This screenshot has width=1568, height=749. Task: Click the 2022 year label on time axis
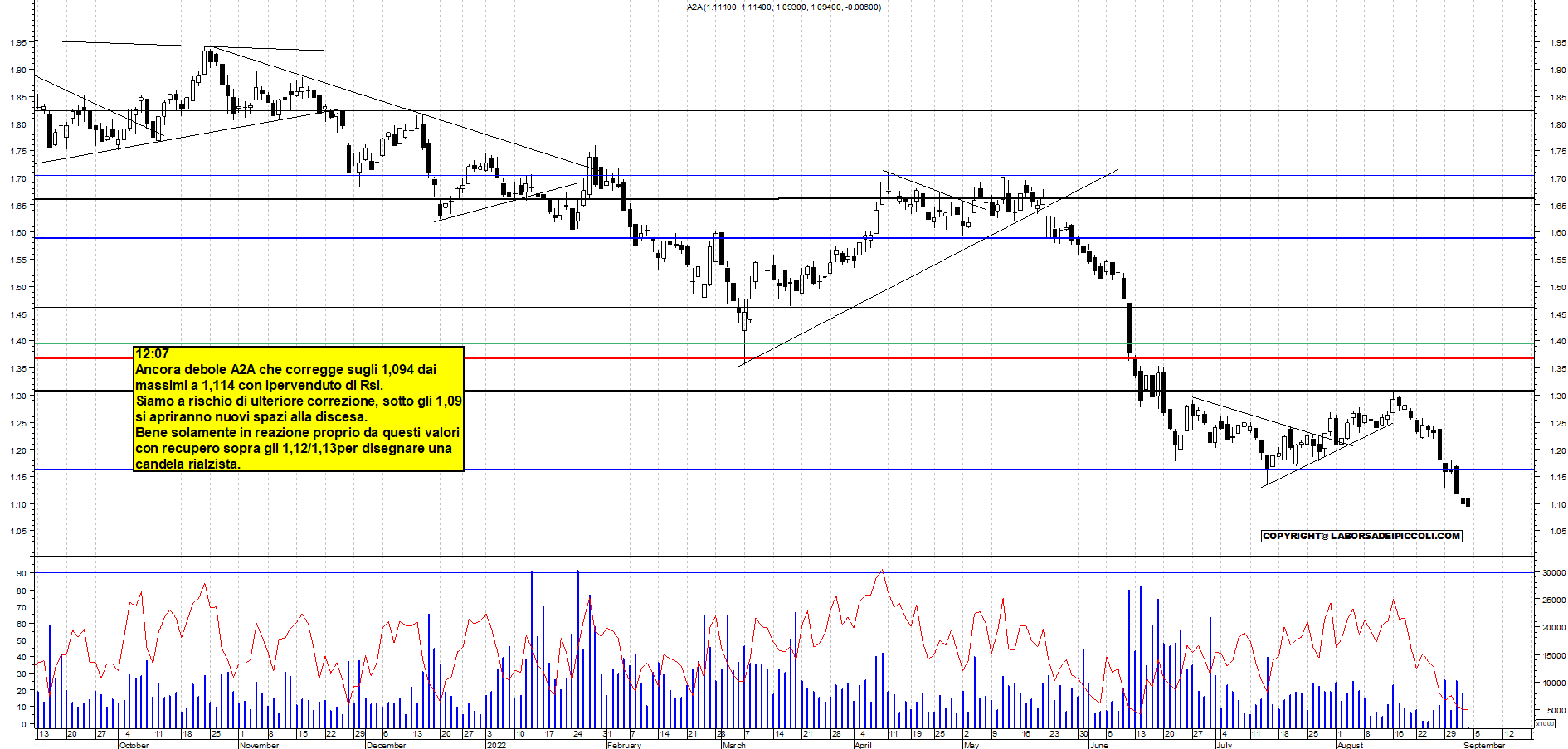(x=496, y=745)
